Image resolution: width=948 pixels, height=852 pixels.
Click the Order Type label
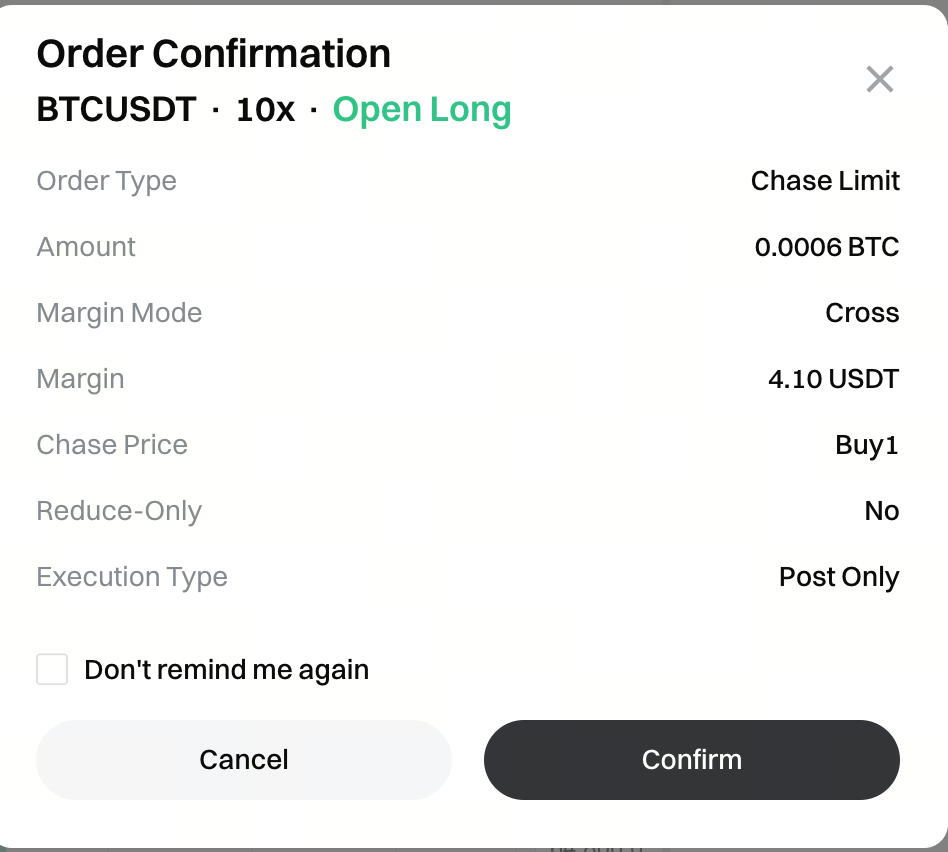(106, 181)
